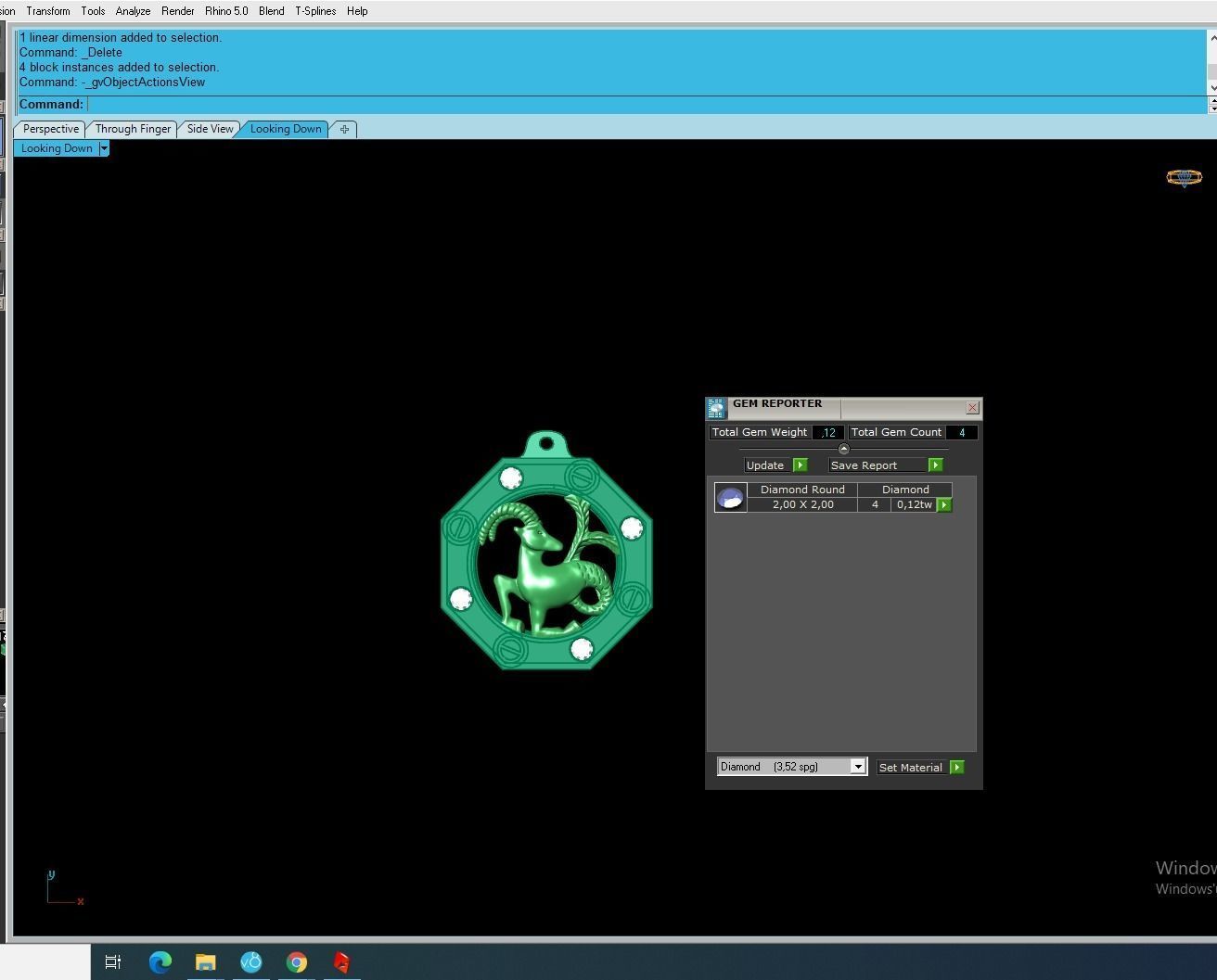
Task: Open the Help menu
Action: (357, 11)
